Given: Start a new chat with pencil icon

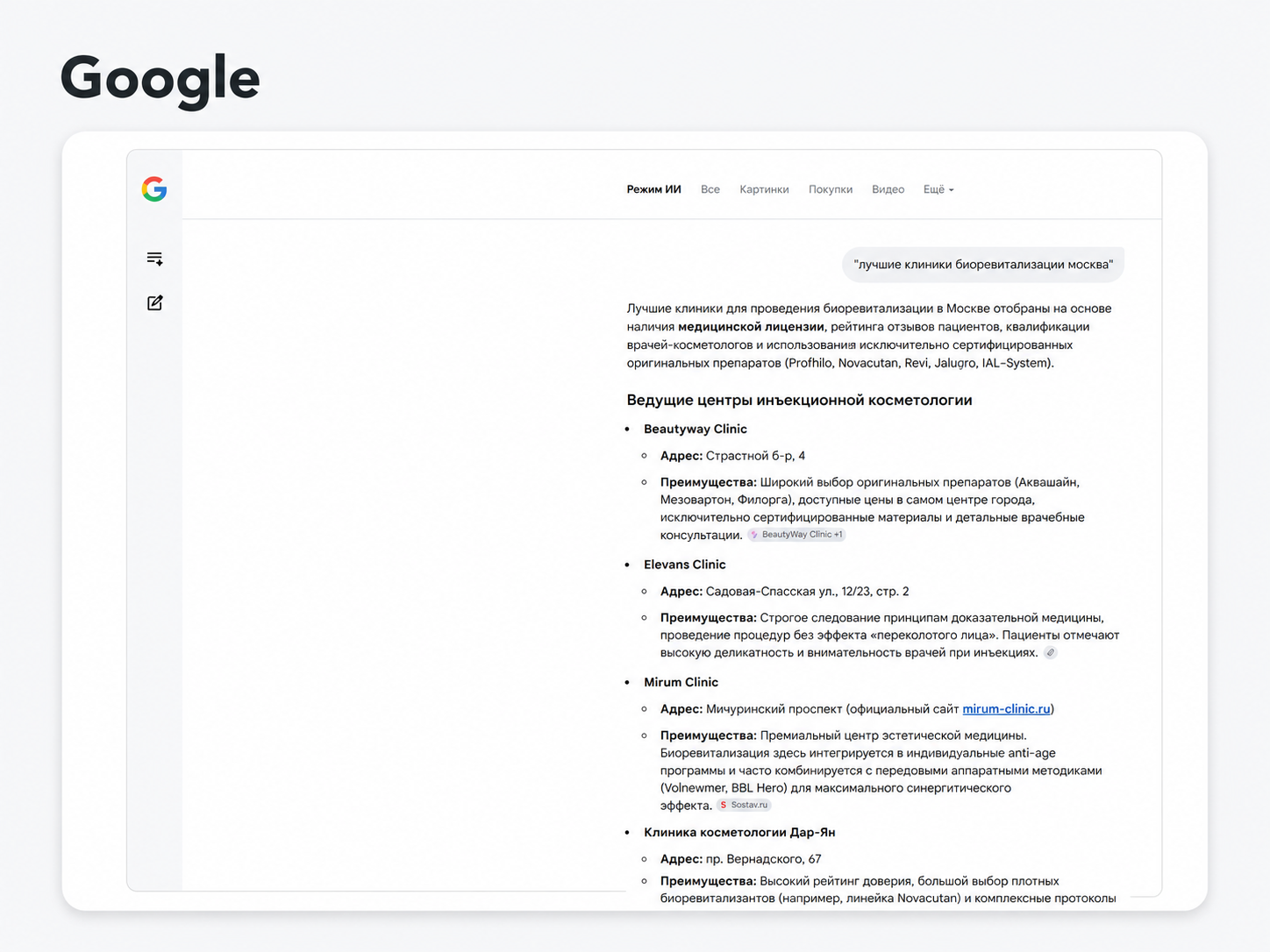Looking at the screenshot, I should coord(155,302).
